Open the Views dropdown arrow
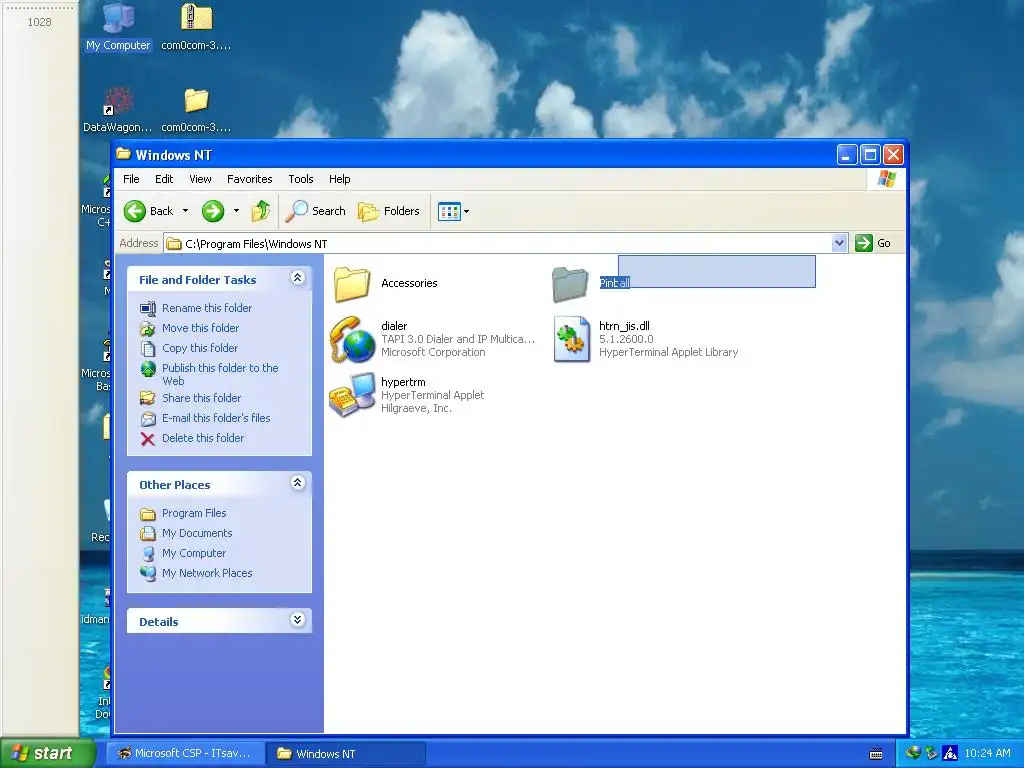 466,212
